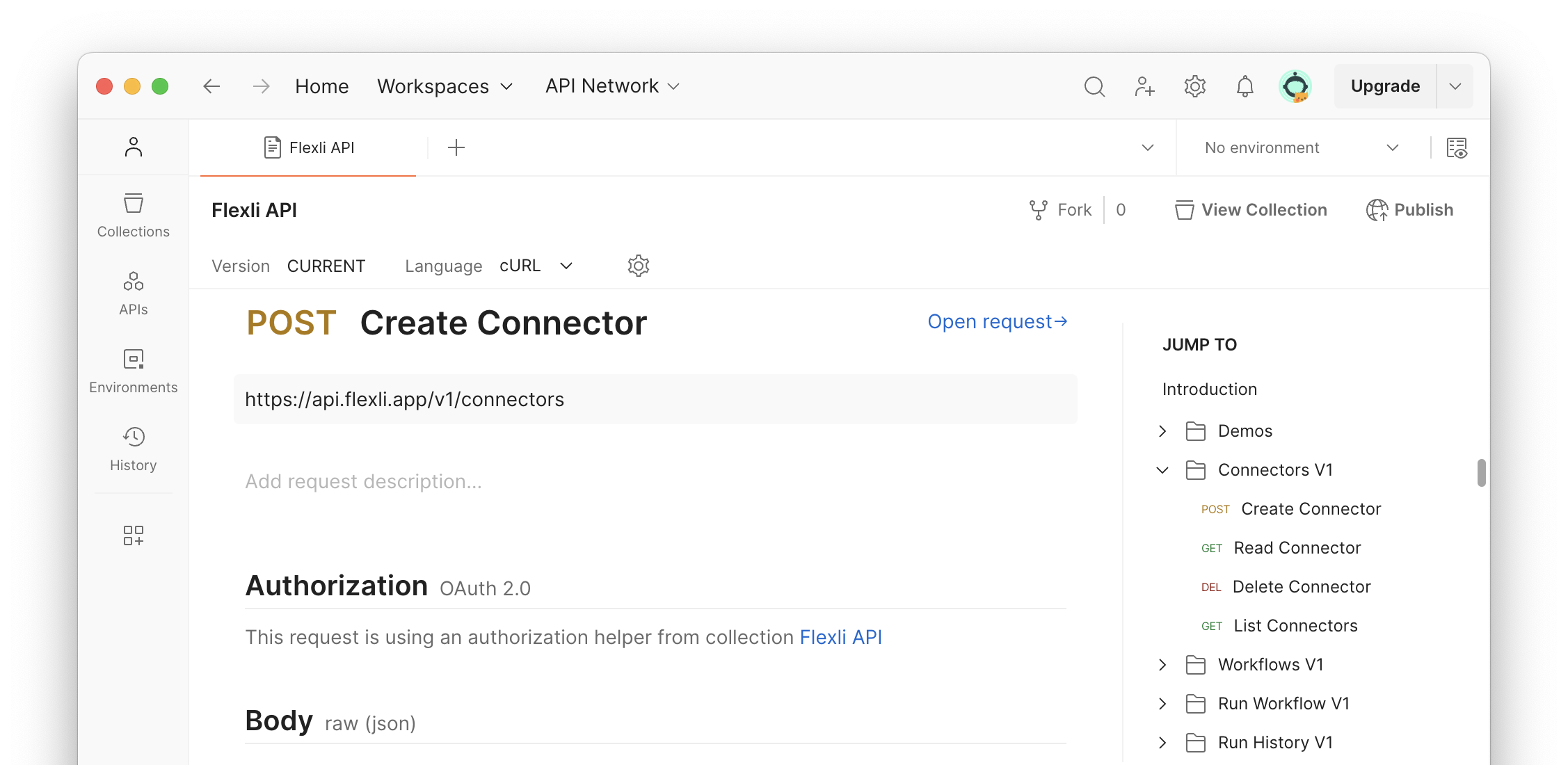
Task: Expand the Workflows V1 chevron
Action: [x=1162, y=665]
